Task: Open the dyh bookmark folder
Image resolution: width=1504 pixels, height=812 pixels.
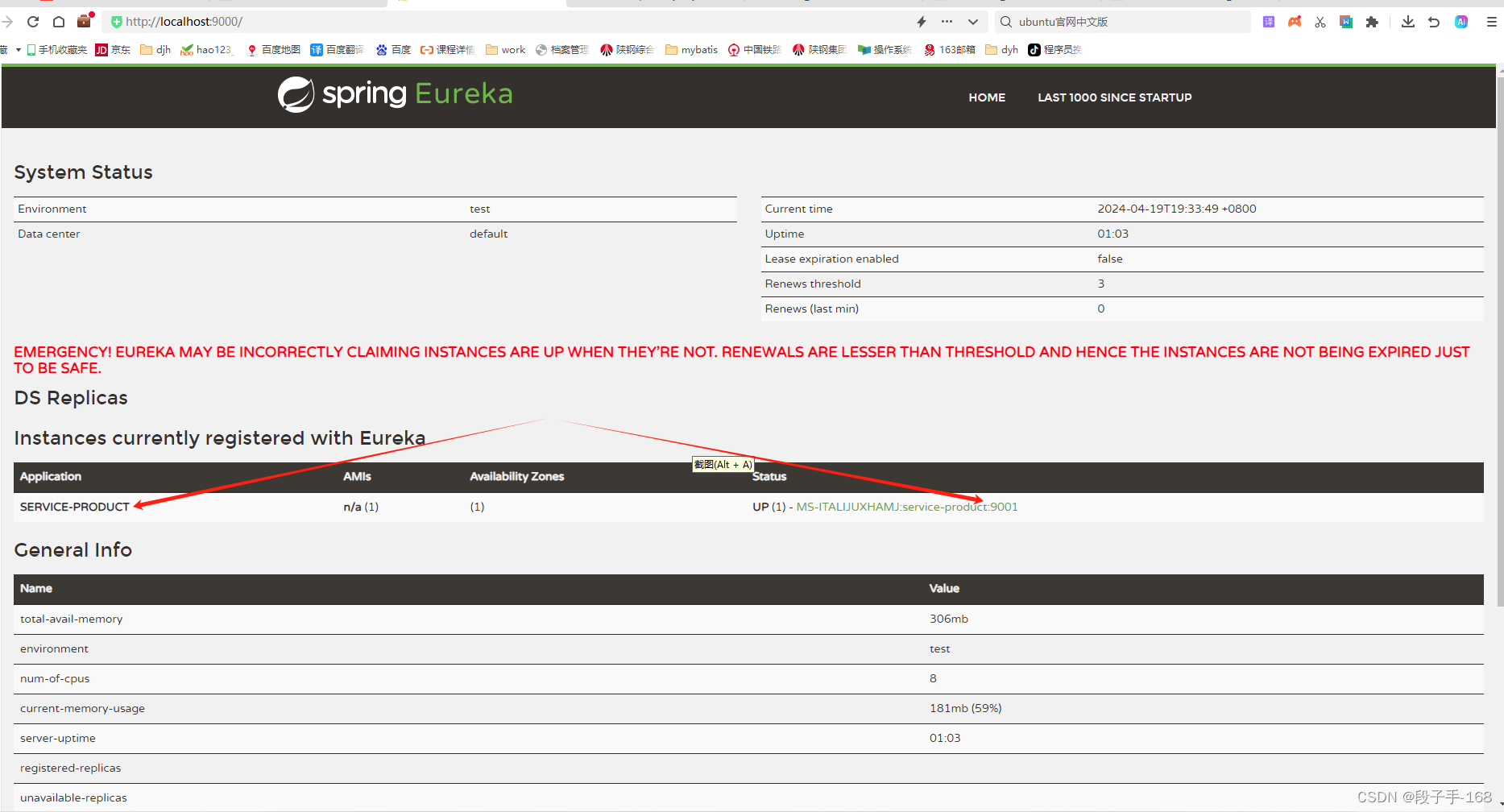Action: pyautogui.click(x=1002, y=50)
